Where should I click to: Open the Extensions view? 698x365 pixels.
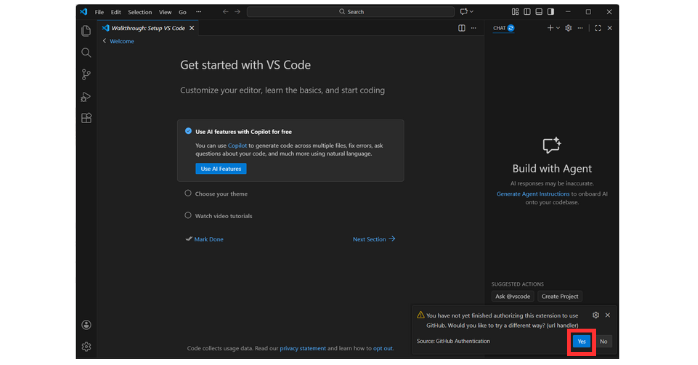pyautogui.click(x=86, y=118)
